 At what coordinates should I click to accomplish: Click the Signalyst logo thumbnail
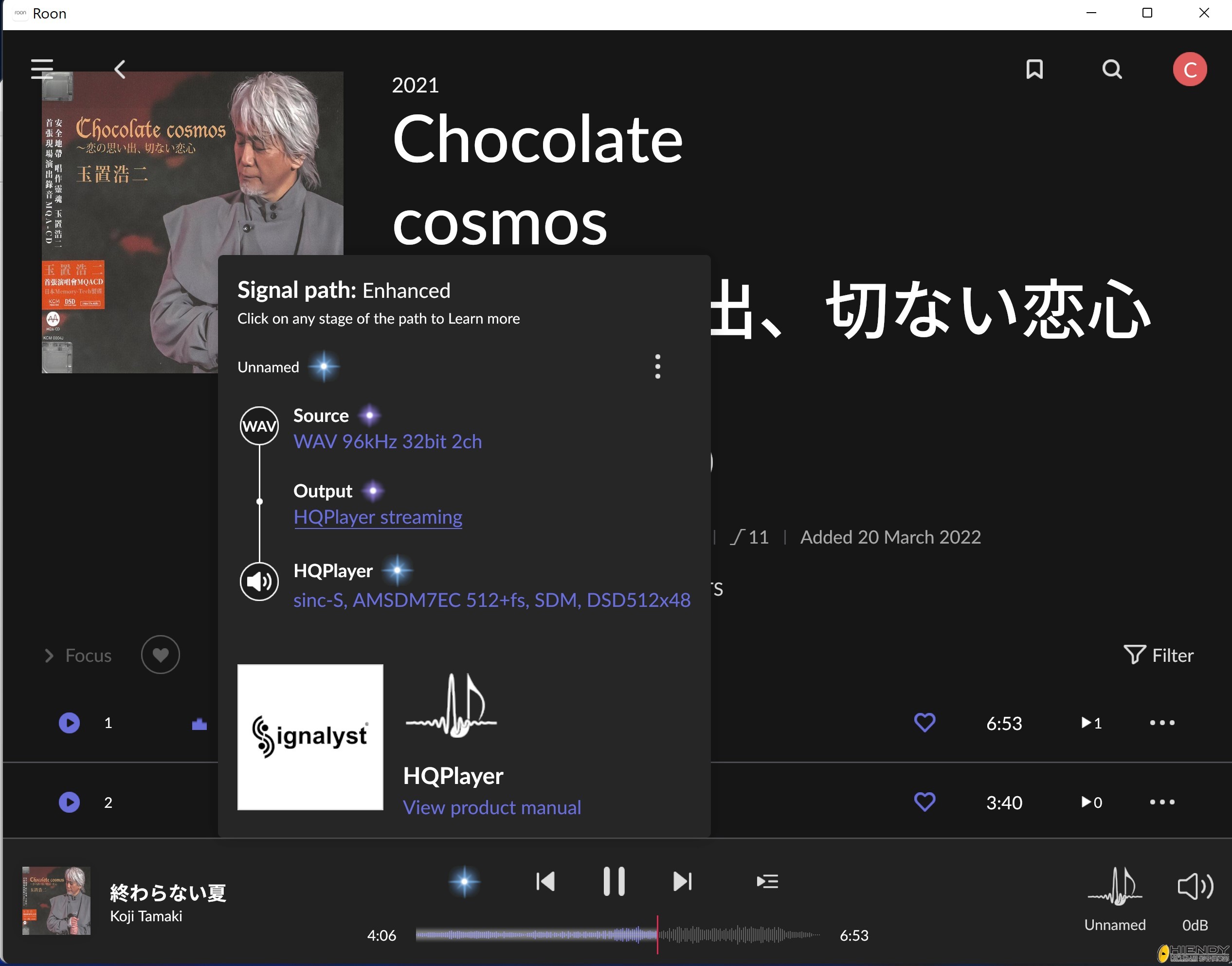[x=310, y=737]
